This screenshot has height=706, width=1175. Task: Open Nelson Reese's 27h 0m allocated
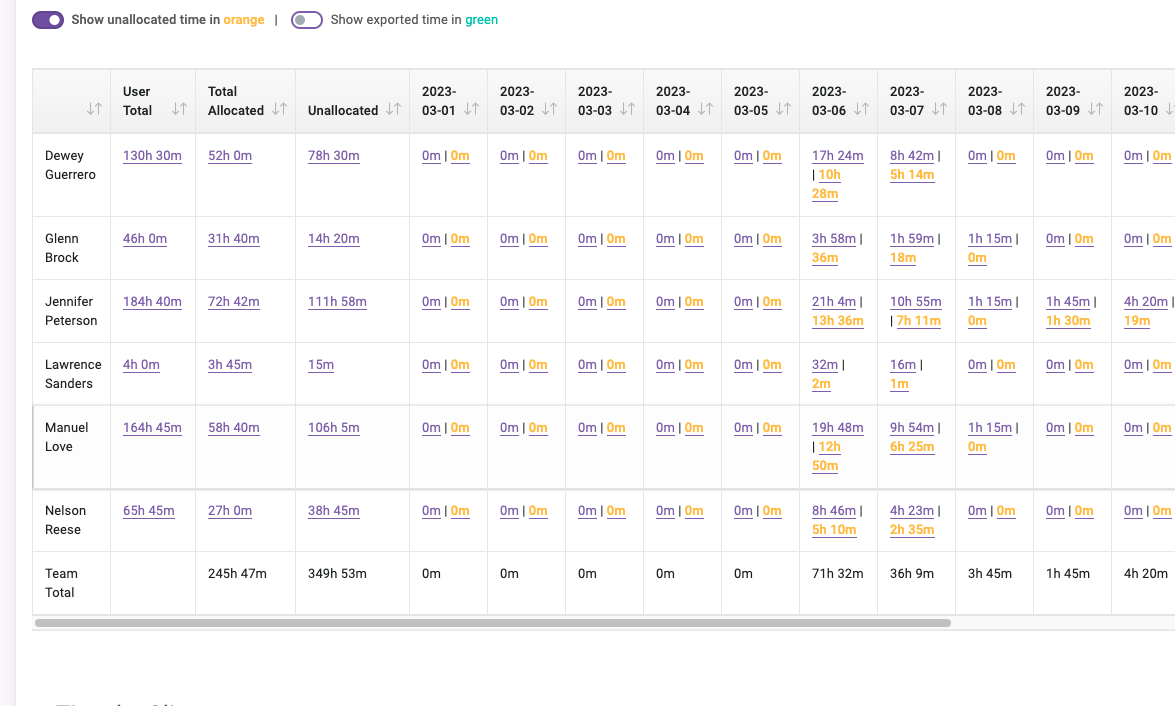[229, 511]
